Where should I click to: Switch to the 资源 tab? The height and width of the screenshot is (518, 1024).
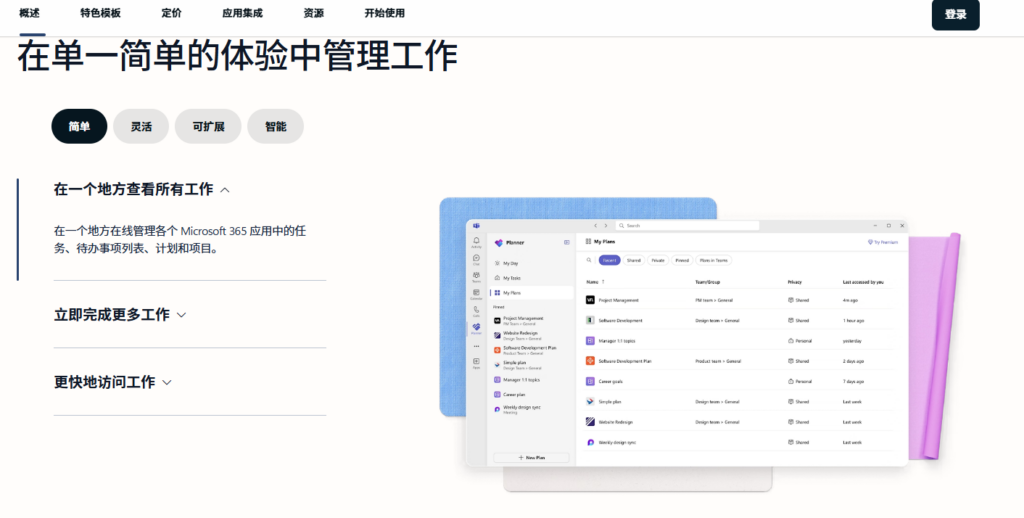[x=313, y=13]
